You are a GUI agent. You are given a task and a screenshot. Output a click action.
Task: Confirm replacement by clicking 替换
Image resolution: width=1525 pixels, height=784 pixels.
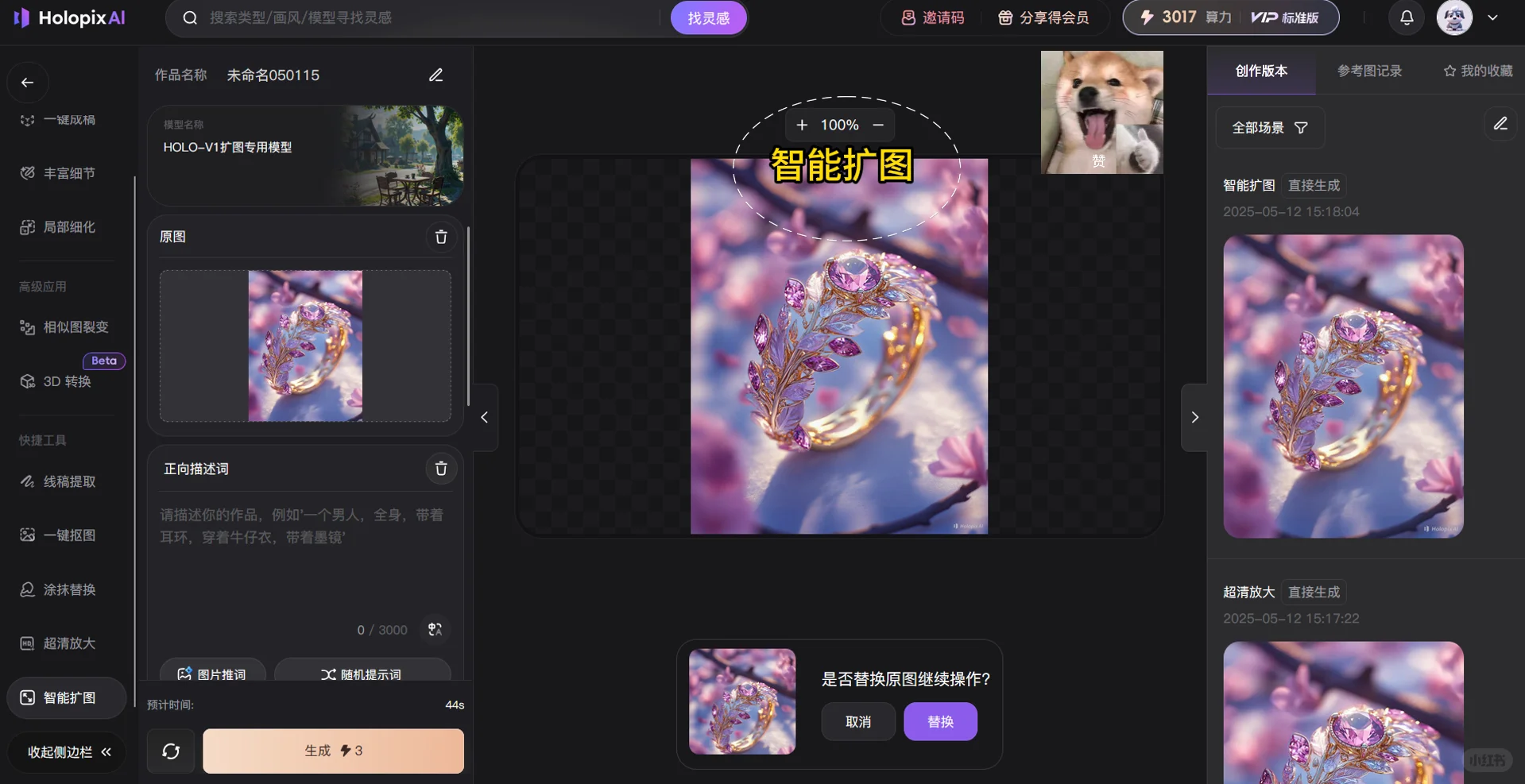click(939, 721)
